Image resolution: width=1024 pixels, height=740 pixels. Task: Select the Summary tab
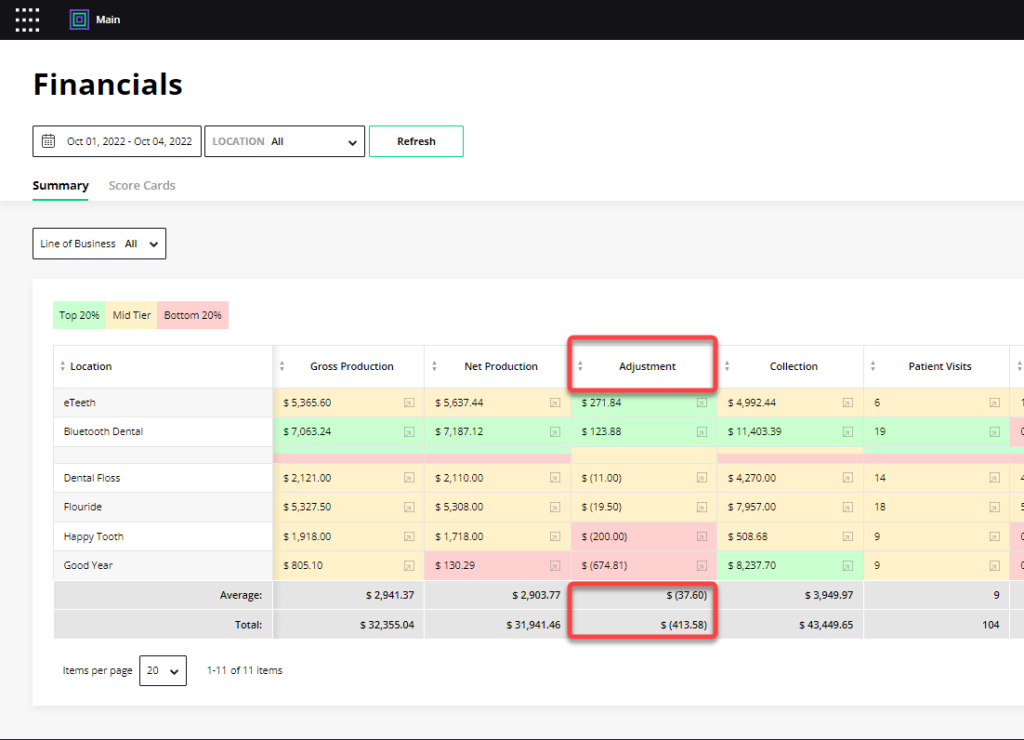click(x=60, y=185)
